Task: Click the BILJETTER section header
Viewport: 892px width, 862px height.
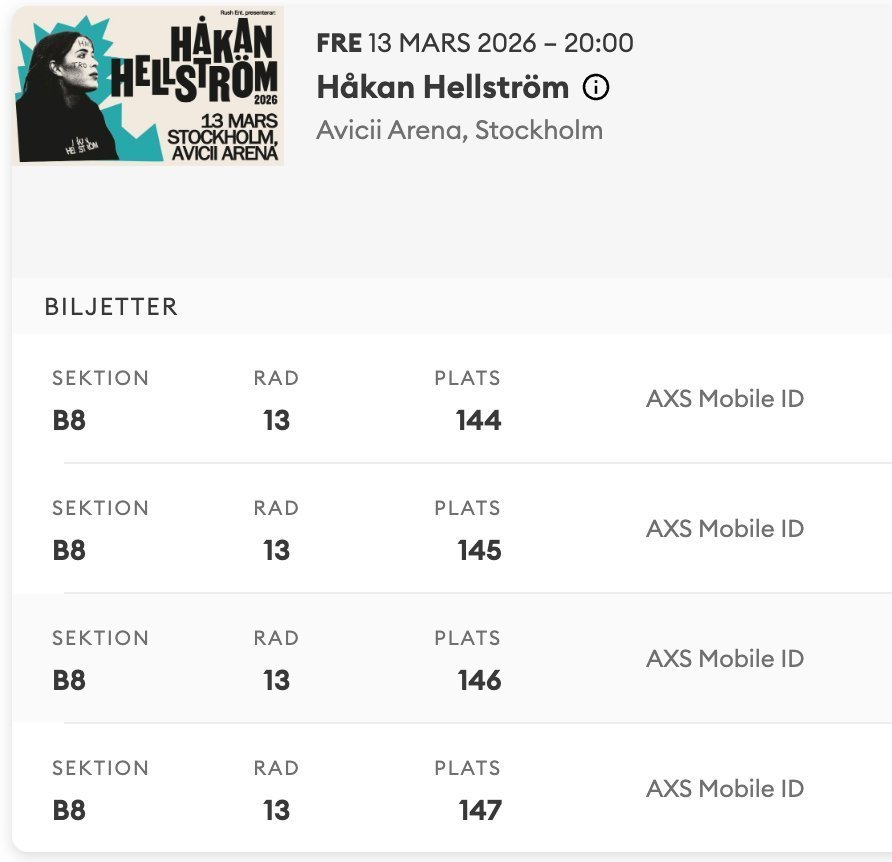Action: click(111, 307)
